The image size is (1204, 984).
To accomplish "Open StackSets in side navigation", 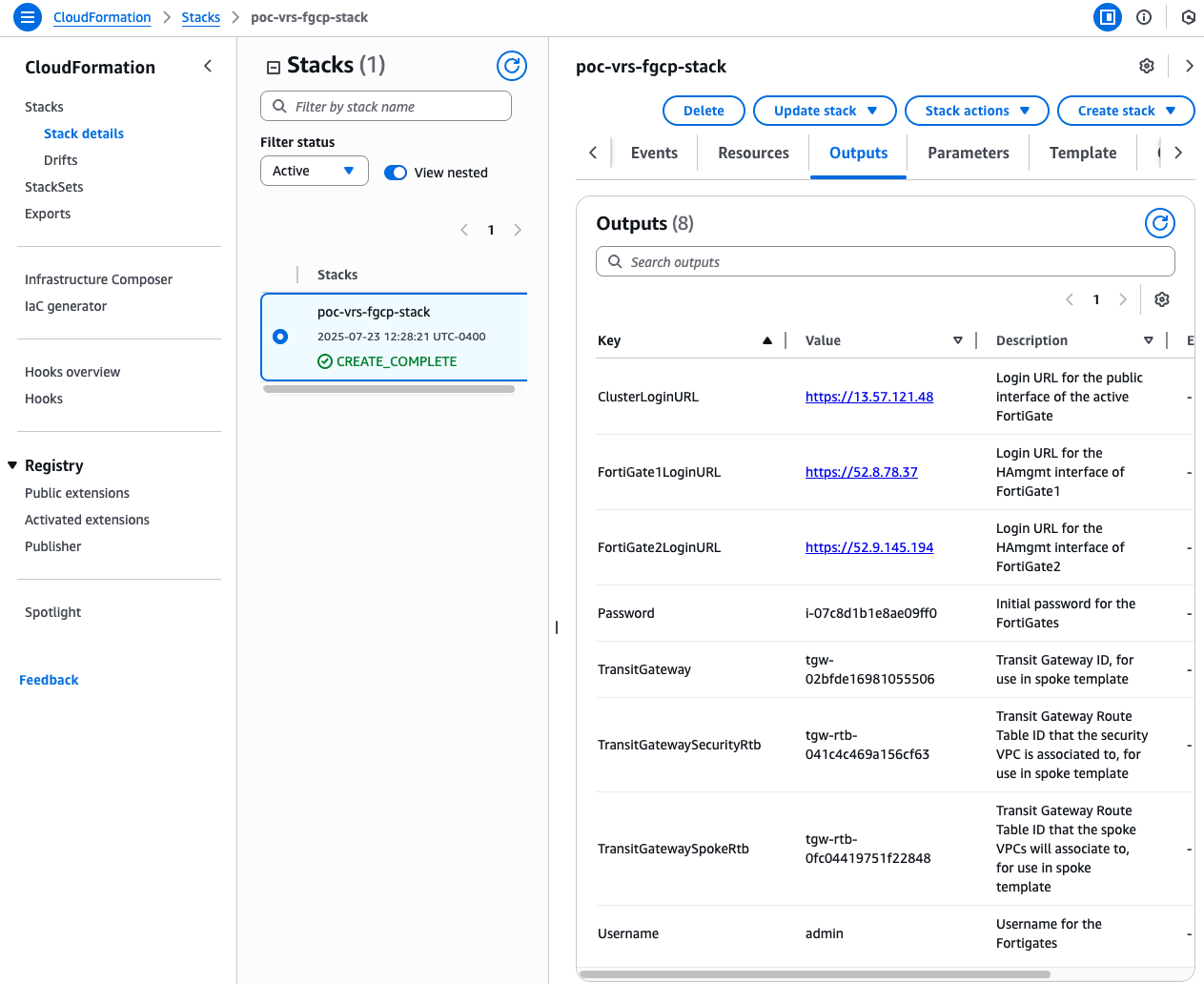I will [54, 187].
